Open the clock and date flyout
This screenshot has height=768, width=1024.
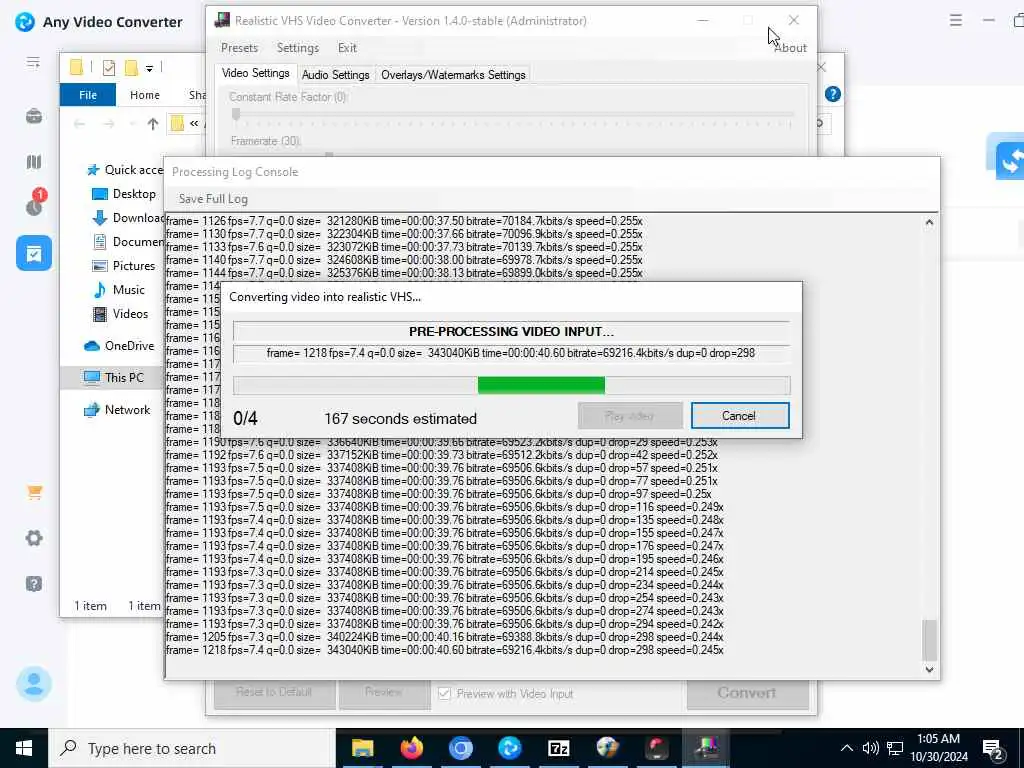(x=939, y=748)
